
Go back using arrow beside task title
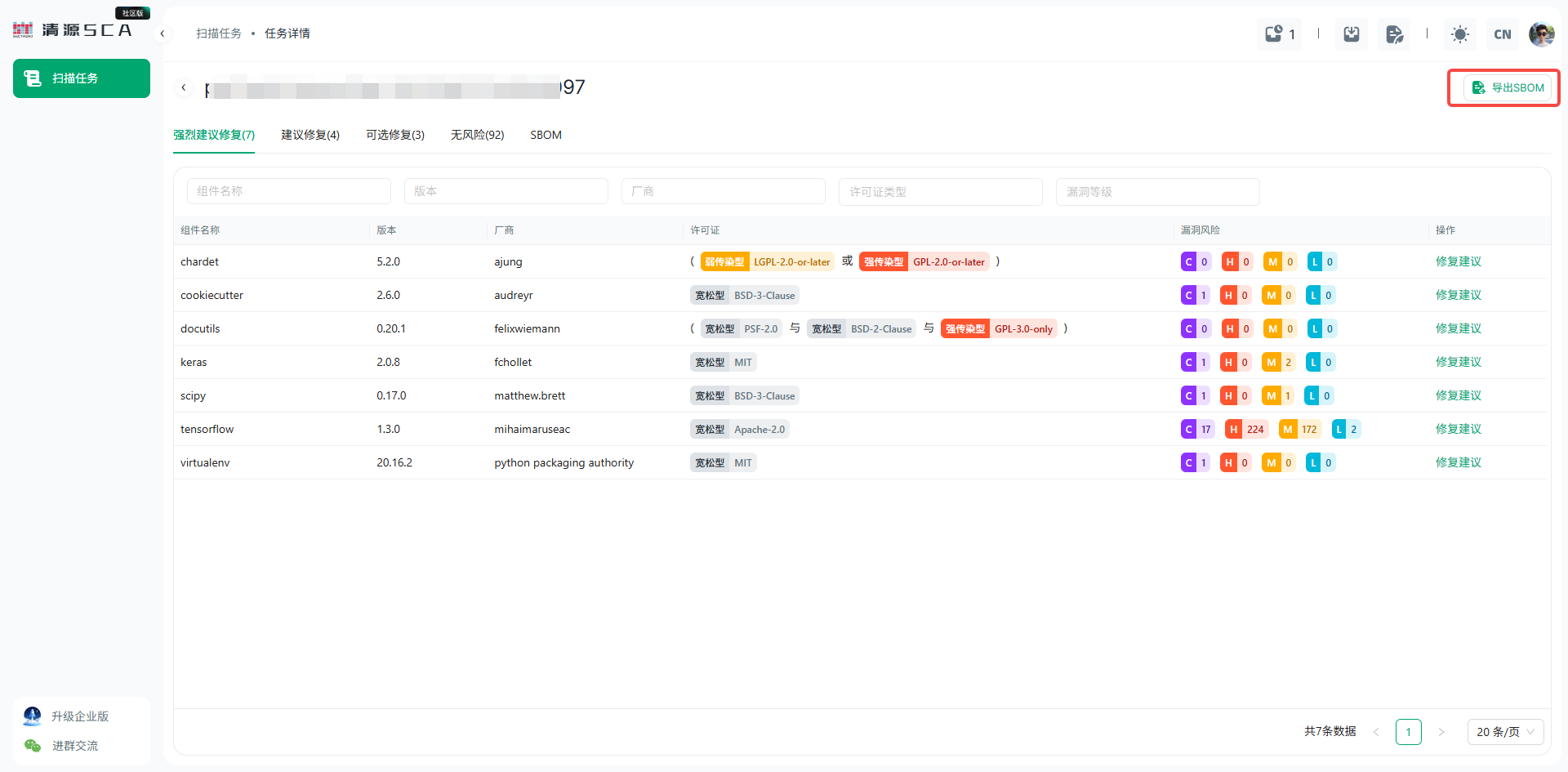(184, 87)
